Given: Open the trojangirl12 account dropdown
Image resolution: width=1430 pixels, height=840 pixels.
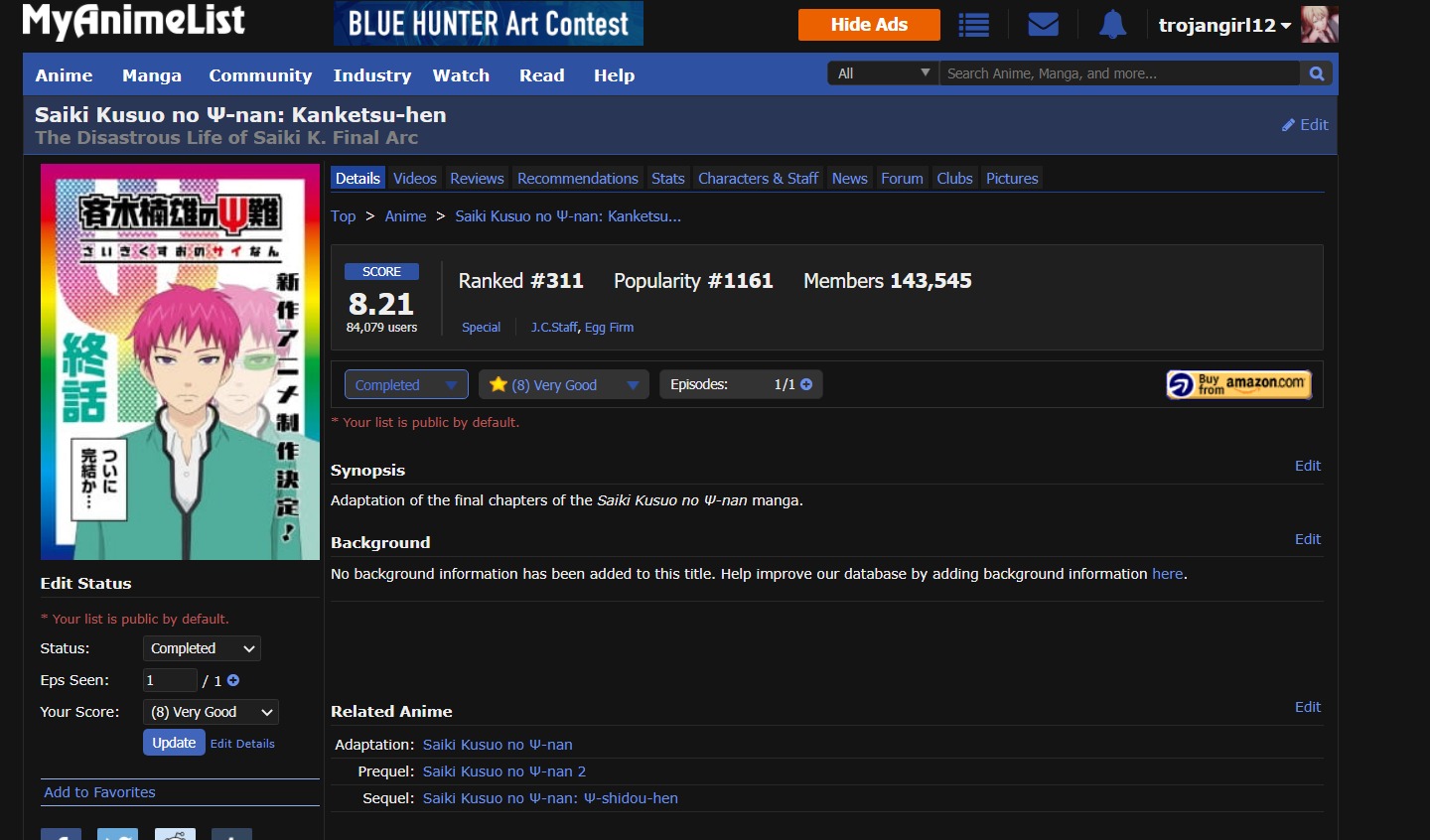Looking at the screenshot, I should 1224,25.
